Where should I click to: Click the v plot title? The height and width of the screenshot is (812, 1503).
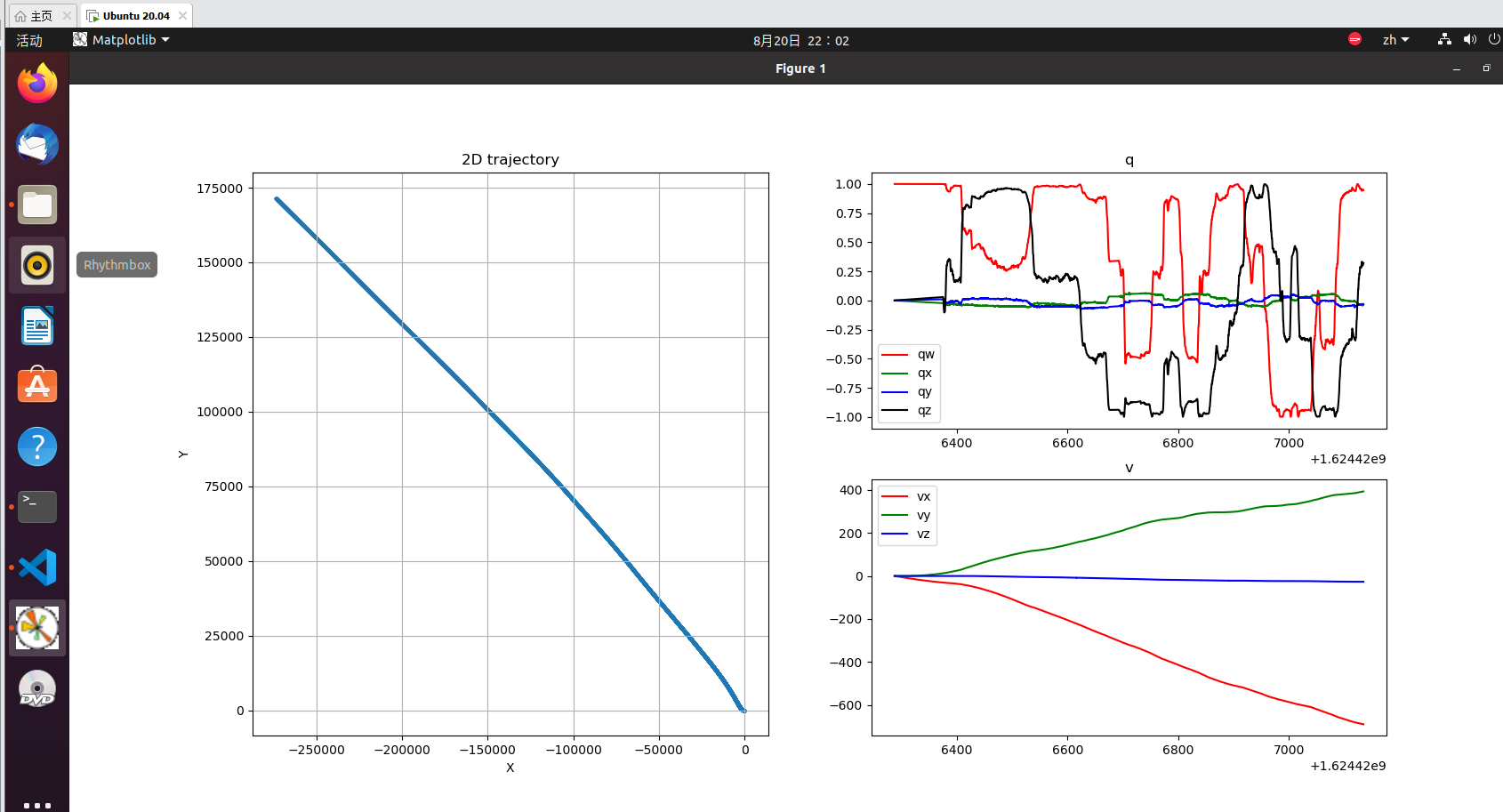1129,468
